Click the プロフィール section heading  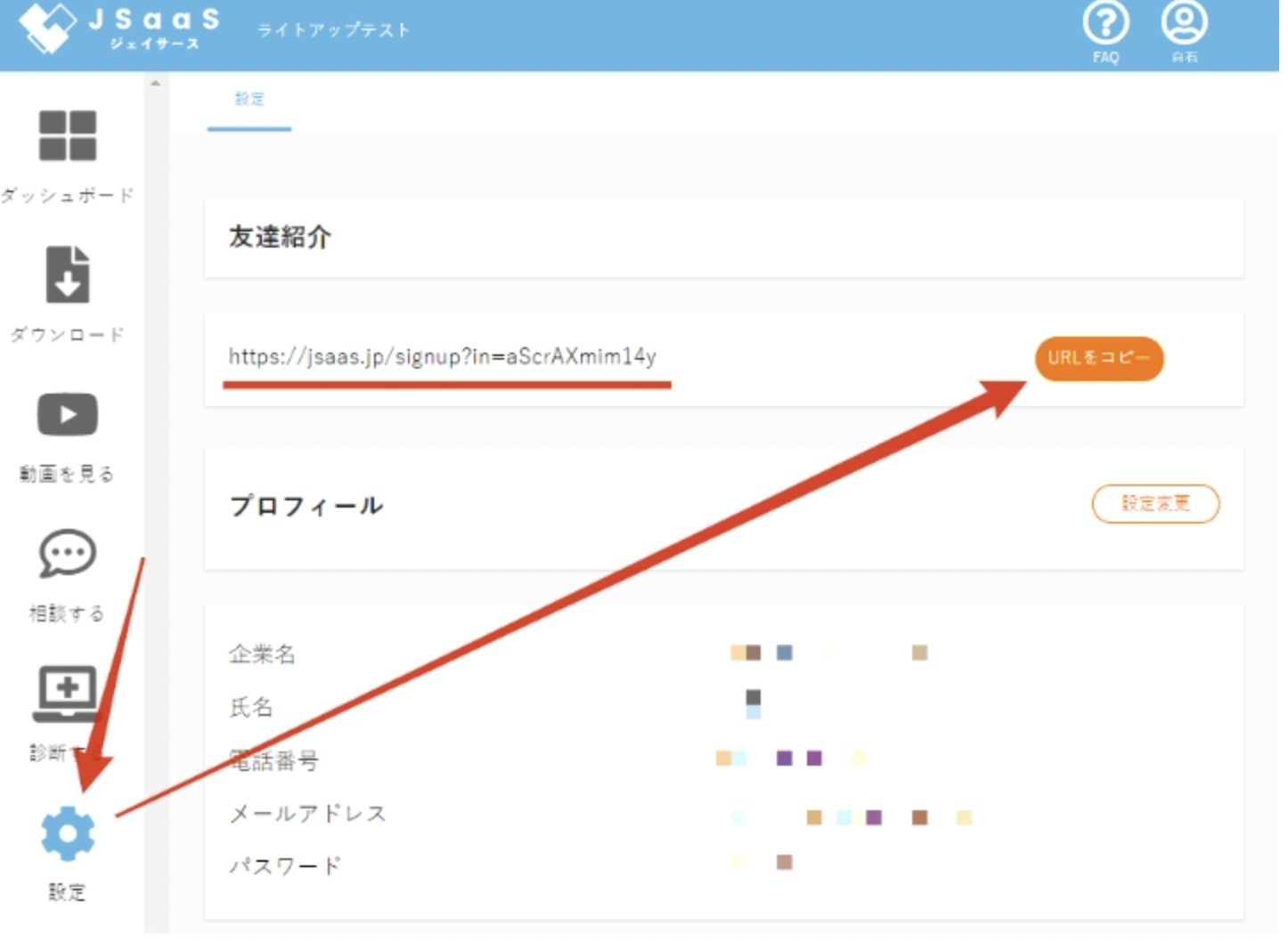pos(306,506)
